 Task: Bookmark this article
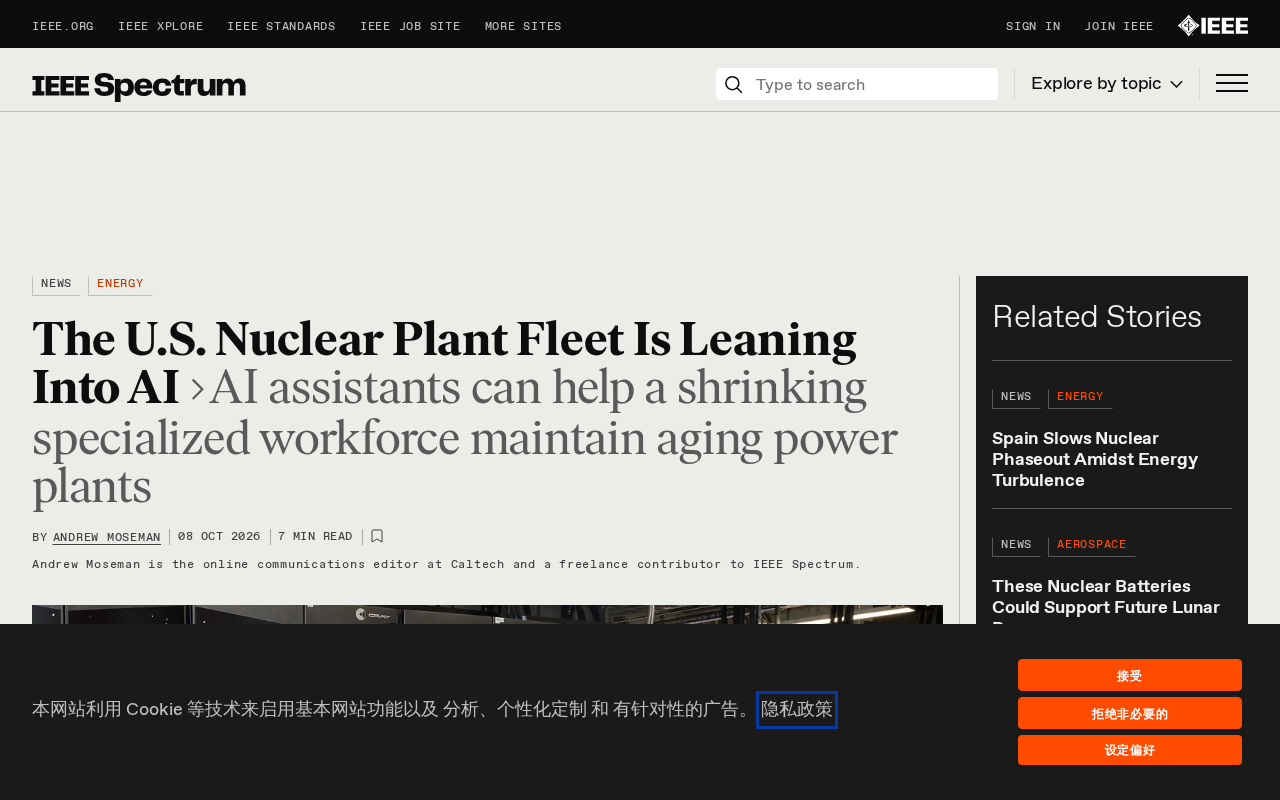pos(377,537)
